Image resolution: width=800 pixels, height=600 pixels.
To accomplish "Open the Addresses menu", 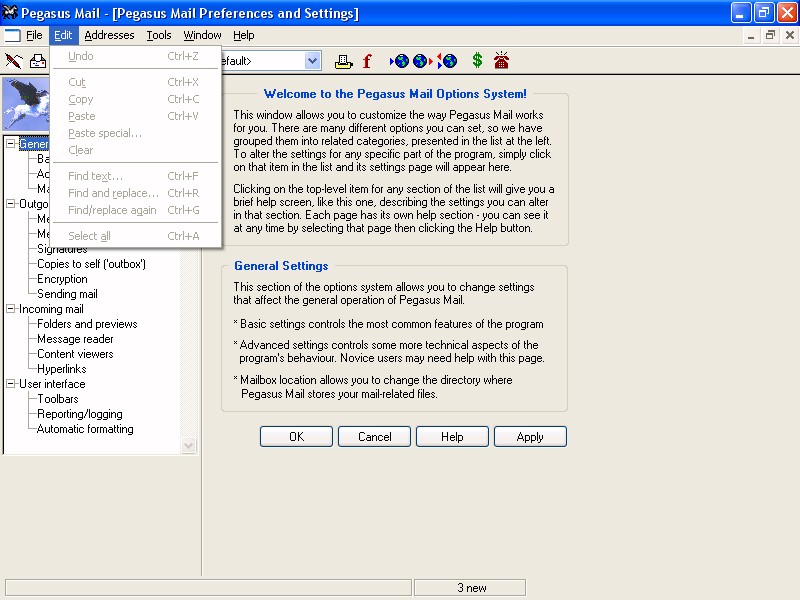I will tap(109, 35).
